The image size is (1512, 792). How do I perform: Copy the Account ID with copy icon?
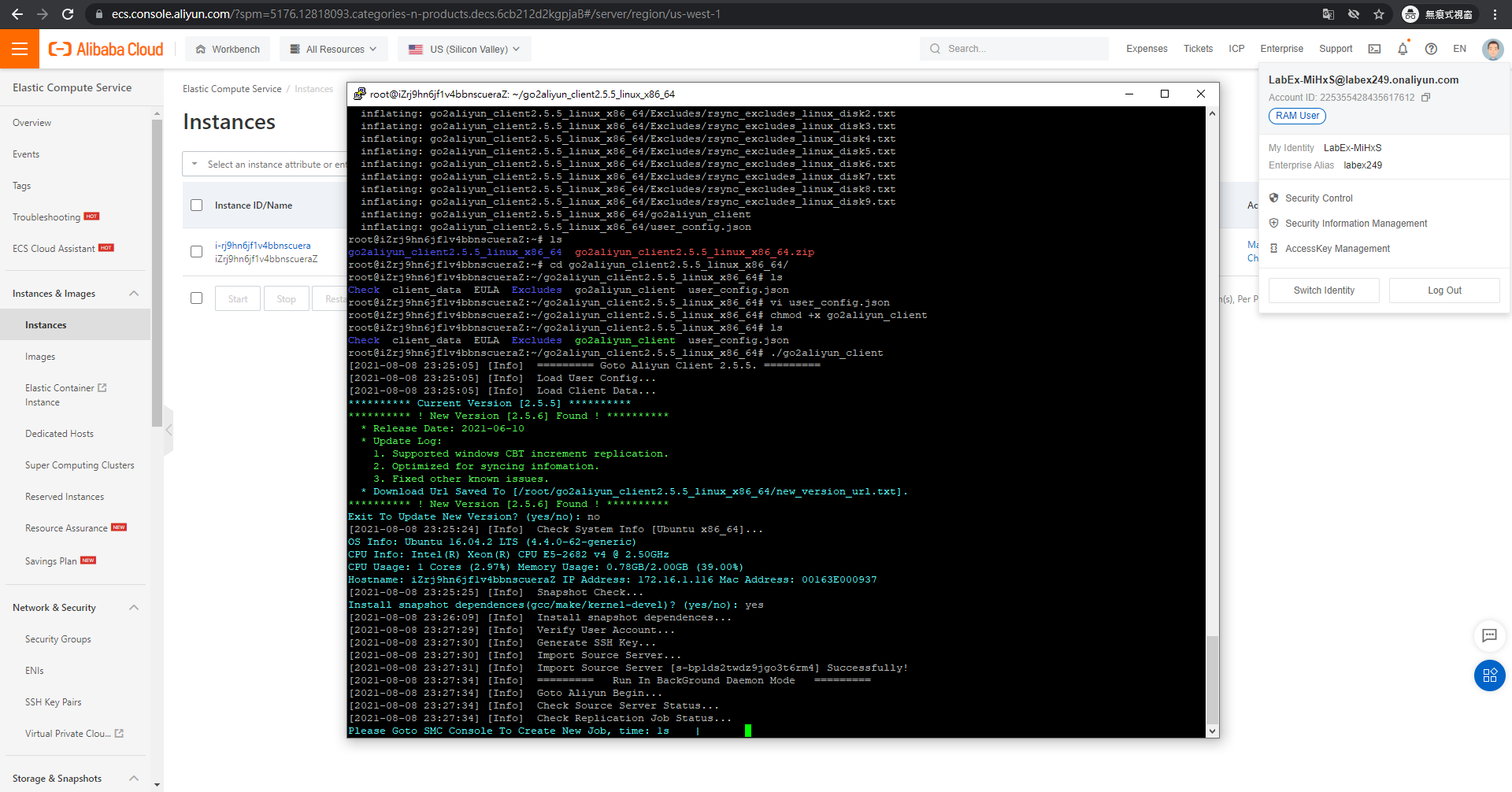1425,98
